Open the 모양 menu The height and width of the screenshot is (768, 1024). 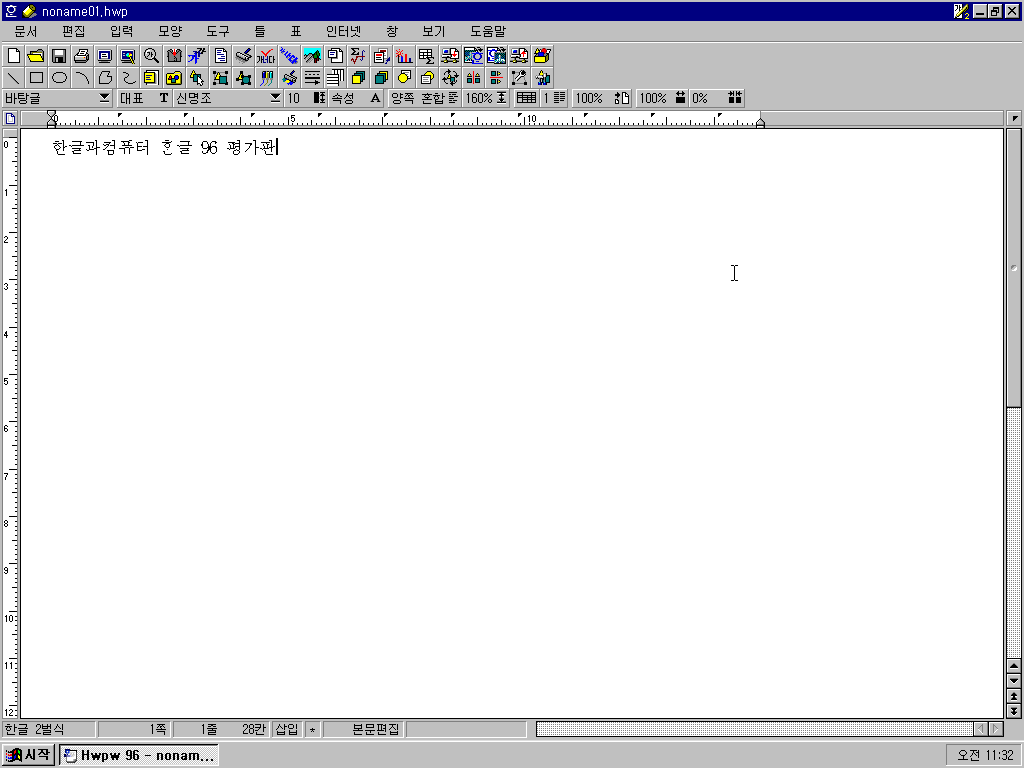tap(170, 31)
